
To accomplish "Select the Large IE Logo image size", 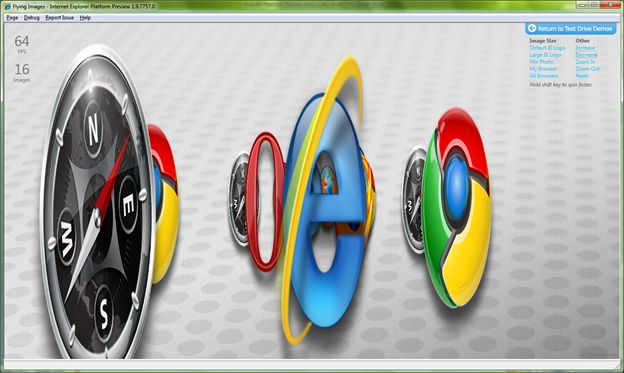I will point(545,55).
